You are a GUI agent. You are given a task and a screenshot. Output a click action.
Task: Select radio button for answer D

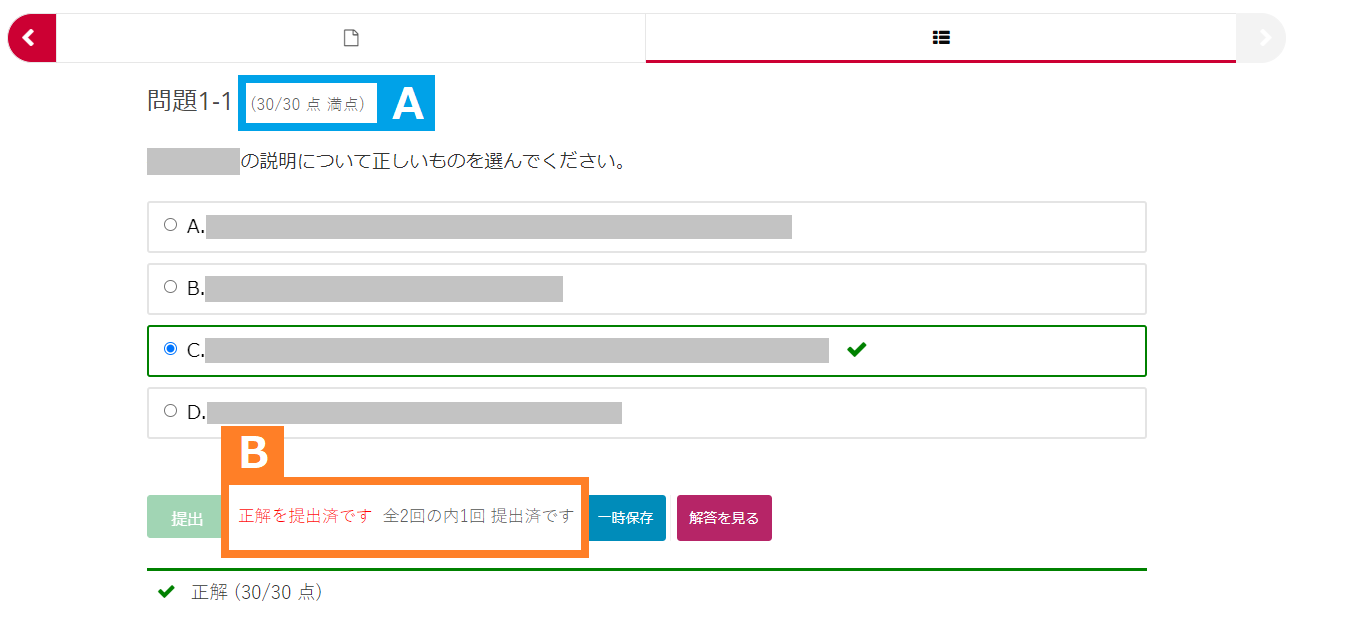point(170,411)
